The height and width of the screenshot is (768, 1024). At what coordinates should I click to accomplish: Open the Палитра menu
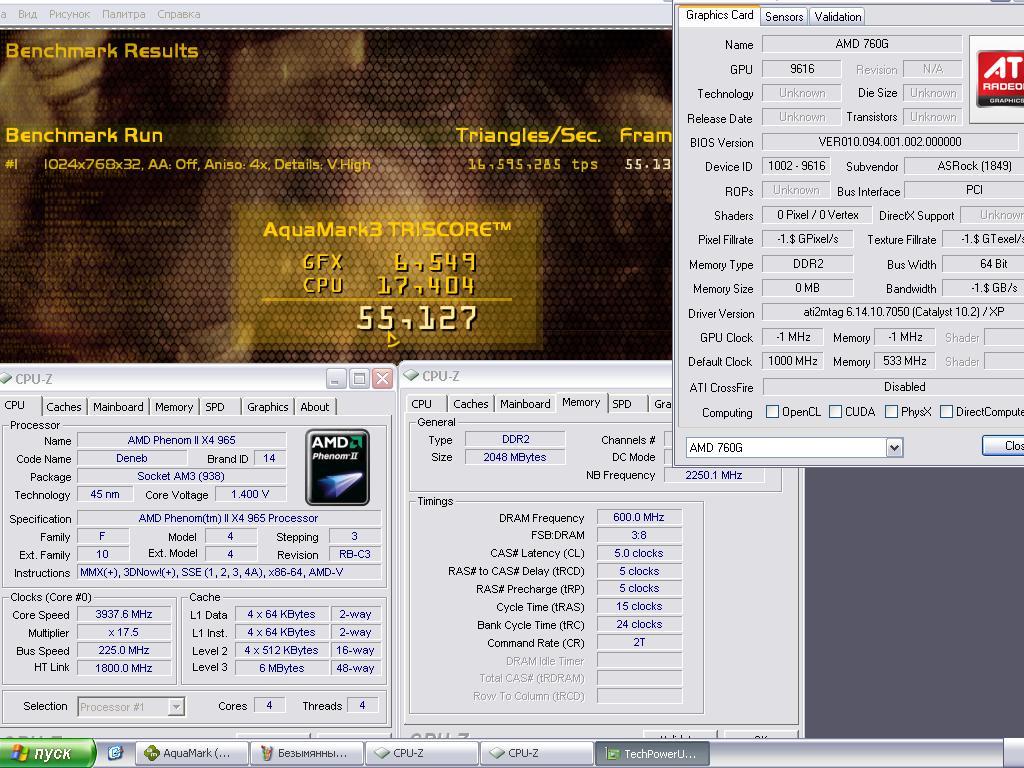tap(124, 14)
